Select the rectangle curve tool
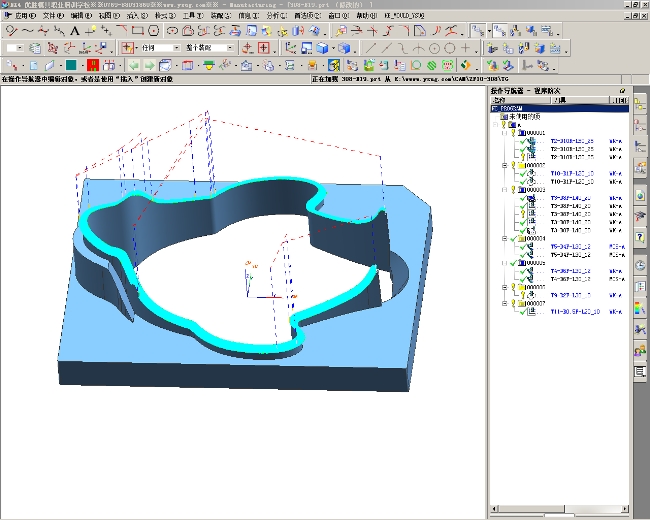 click(x=138, y=31)
